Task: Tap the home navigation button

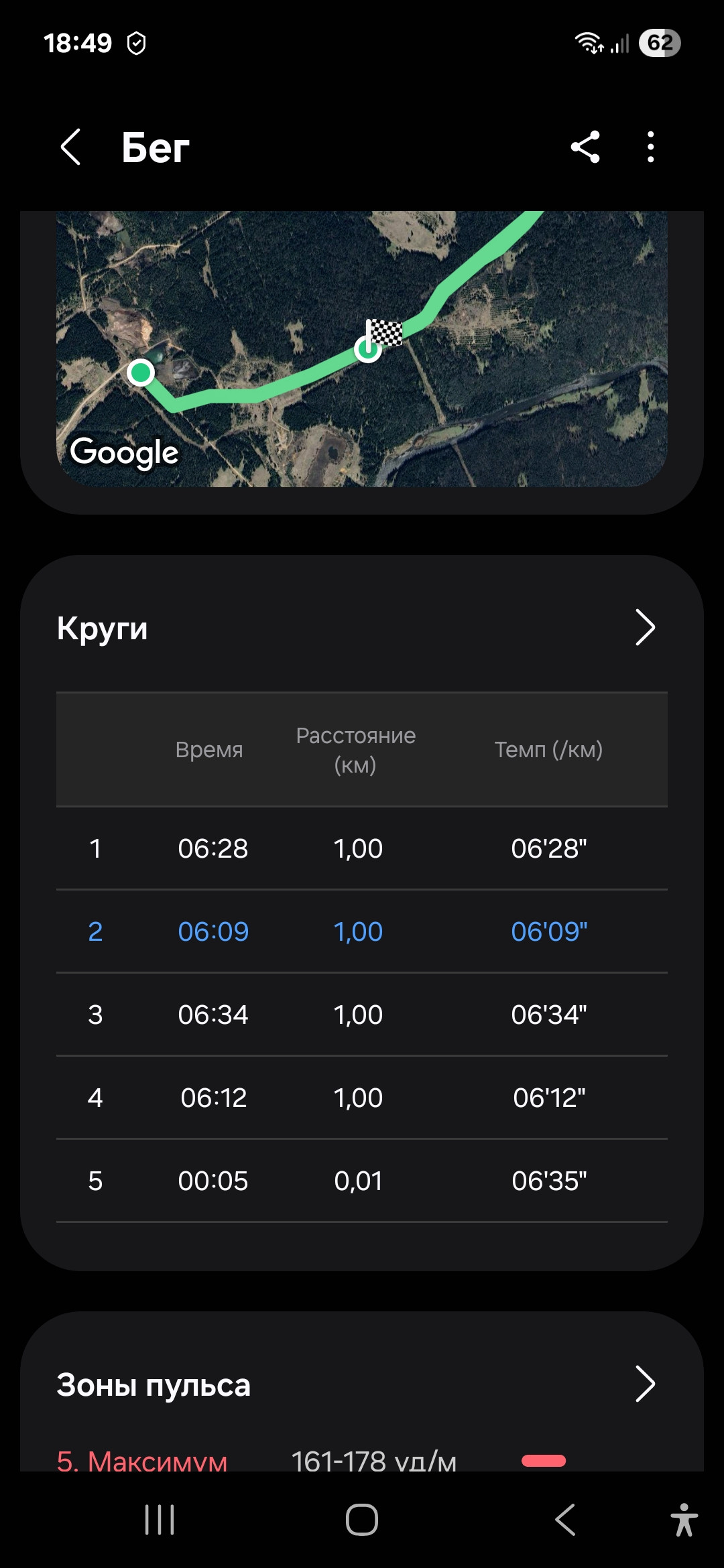Action: [362, 1519]
